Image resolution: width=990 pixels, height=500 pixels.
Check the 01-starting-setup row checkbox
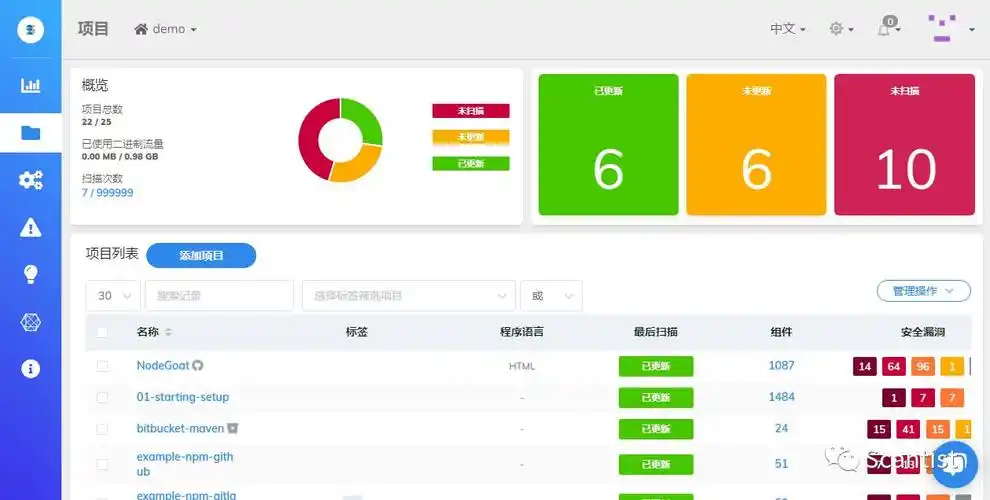[x=102, y=397]
